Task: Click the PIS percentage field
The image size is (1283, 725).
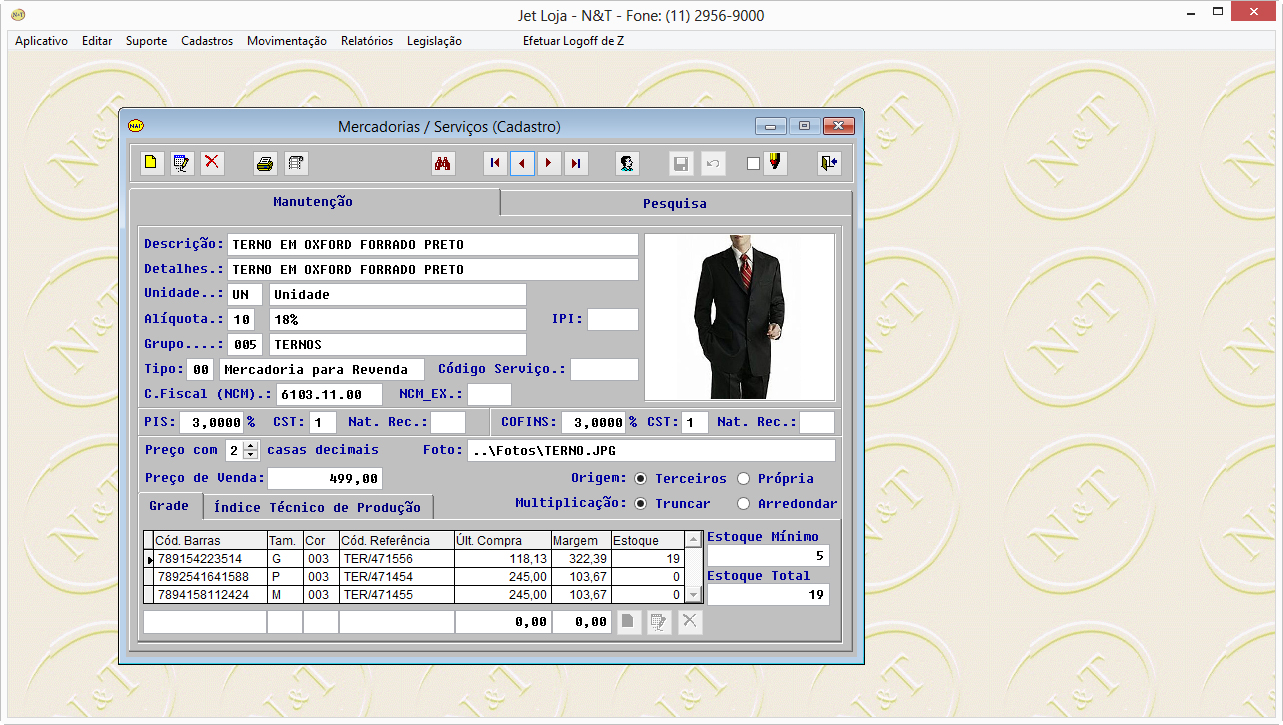Action: coord(212,423)
